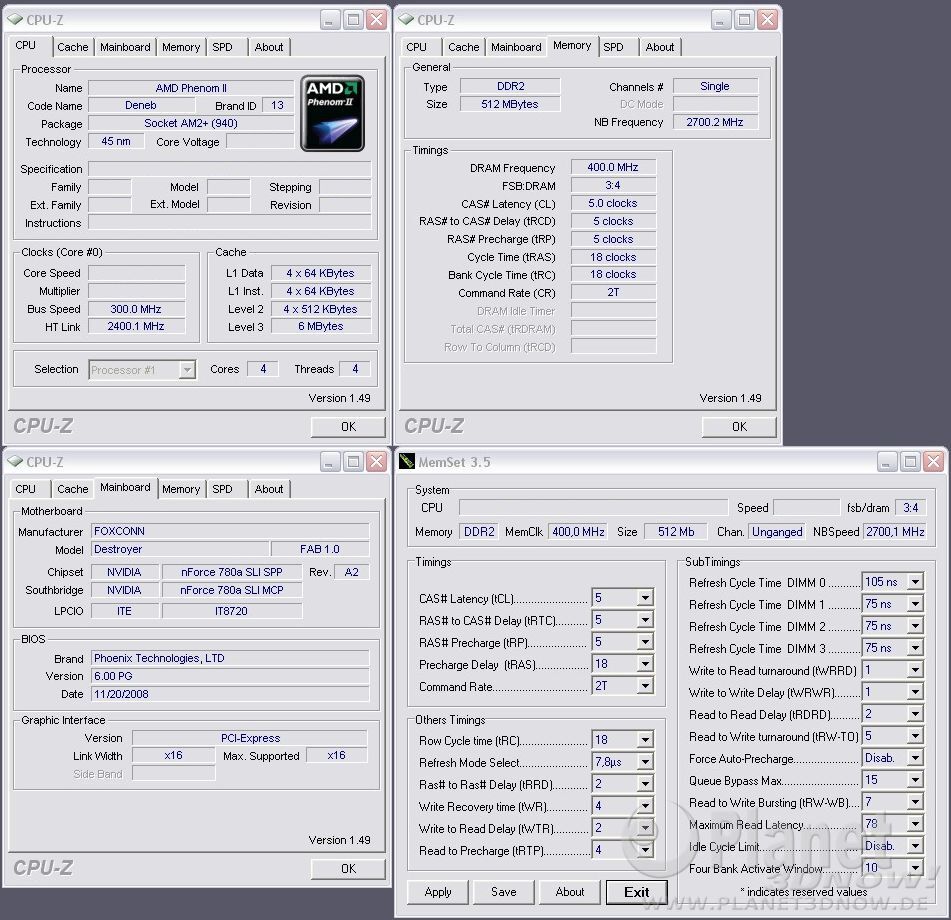Open the Refresh Cycle Time DIMM 0 dropdown
951x920 pixels.
(915, 582)
